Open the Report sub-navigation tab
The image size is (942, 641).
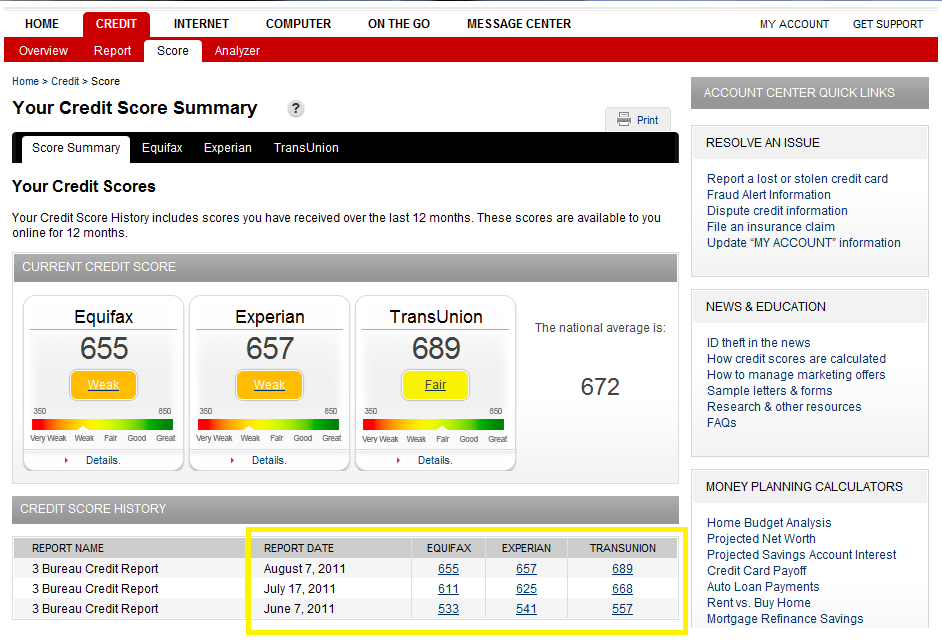point(113,51)
